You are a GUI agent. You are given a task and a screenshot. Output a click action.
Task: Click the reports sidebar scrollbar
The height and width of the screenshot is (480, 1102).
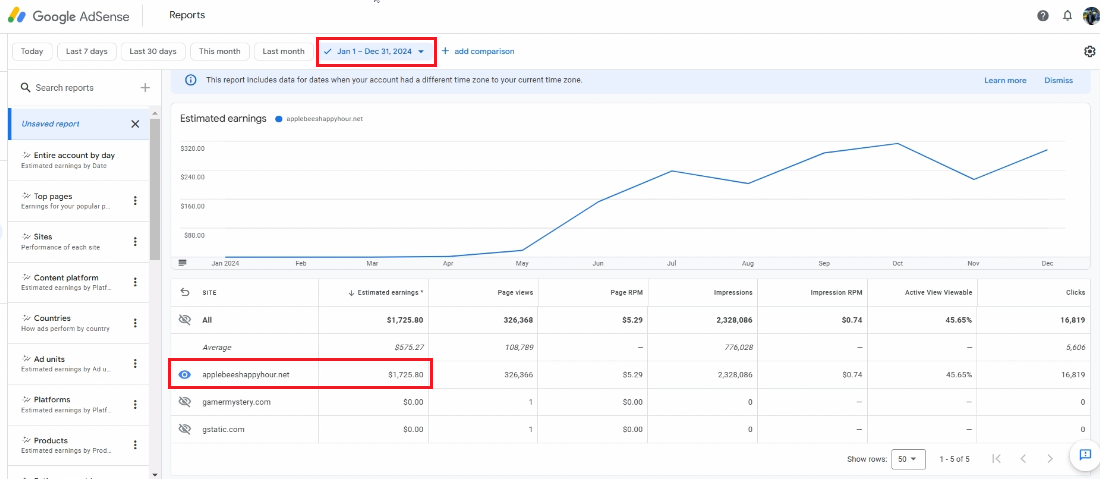click(x=155, y=190)
